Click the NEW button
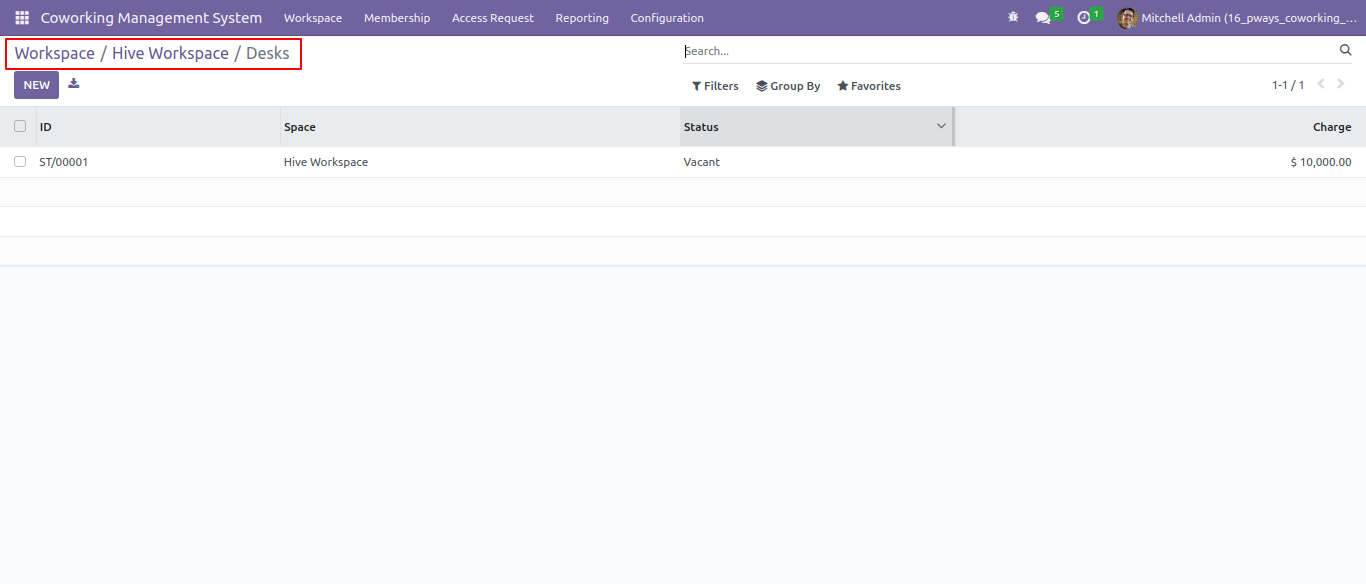Image resolution: width=1366 pixels, height=584 pixels. [36, 85]
